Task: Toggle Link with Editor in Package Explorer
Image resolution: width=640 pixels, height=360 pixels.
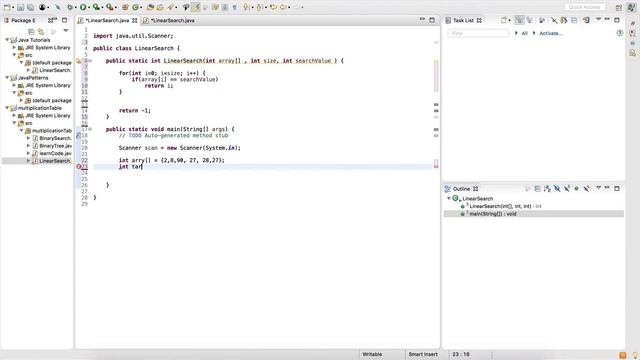Action: 41,31
